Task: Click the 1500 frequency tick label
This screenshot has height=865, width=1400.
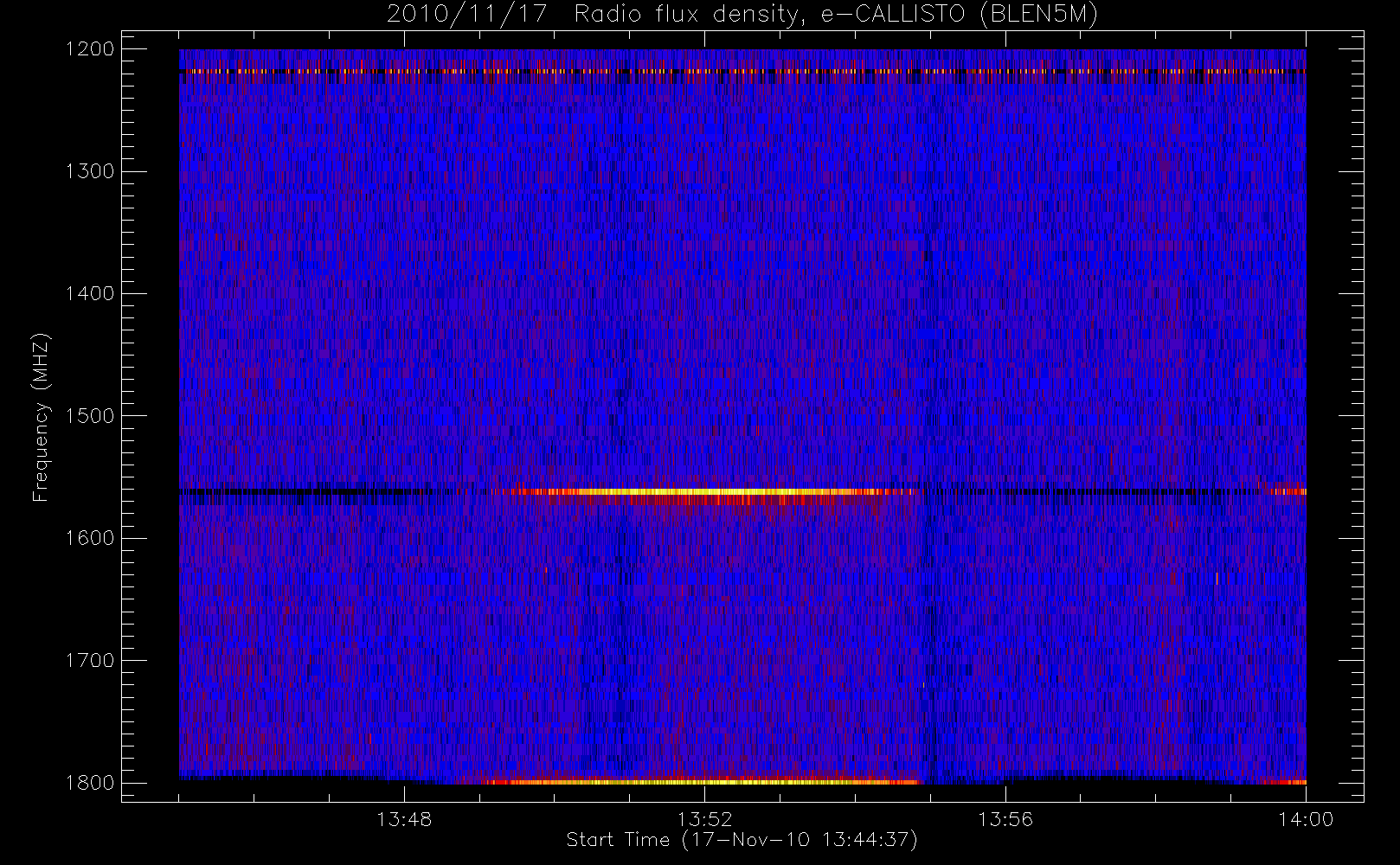Action: 90,416
